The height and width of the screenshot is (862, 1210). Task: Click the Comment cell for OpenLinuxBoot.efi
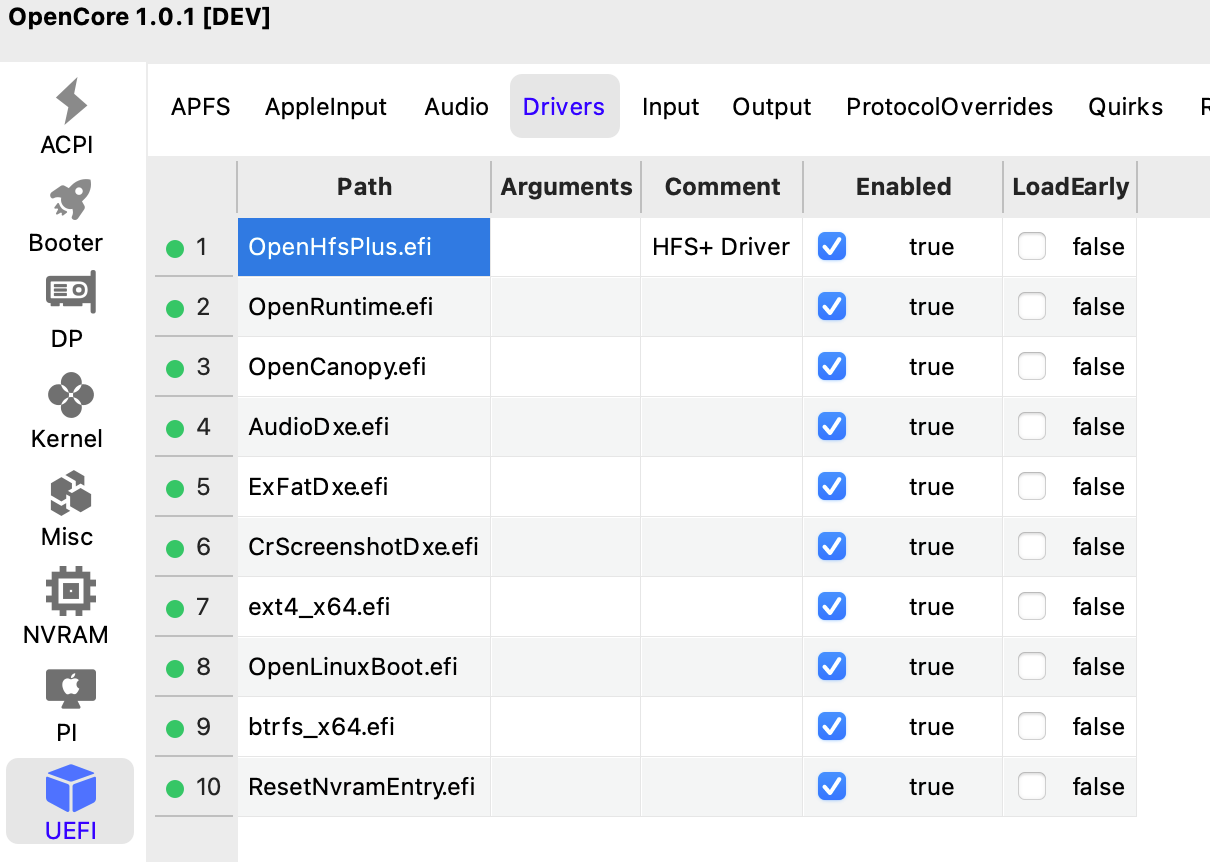[x=721, y=667]
